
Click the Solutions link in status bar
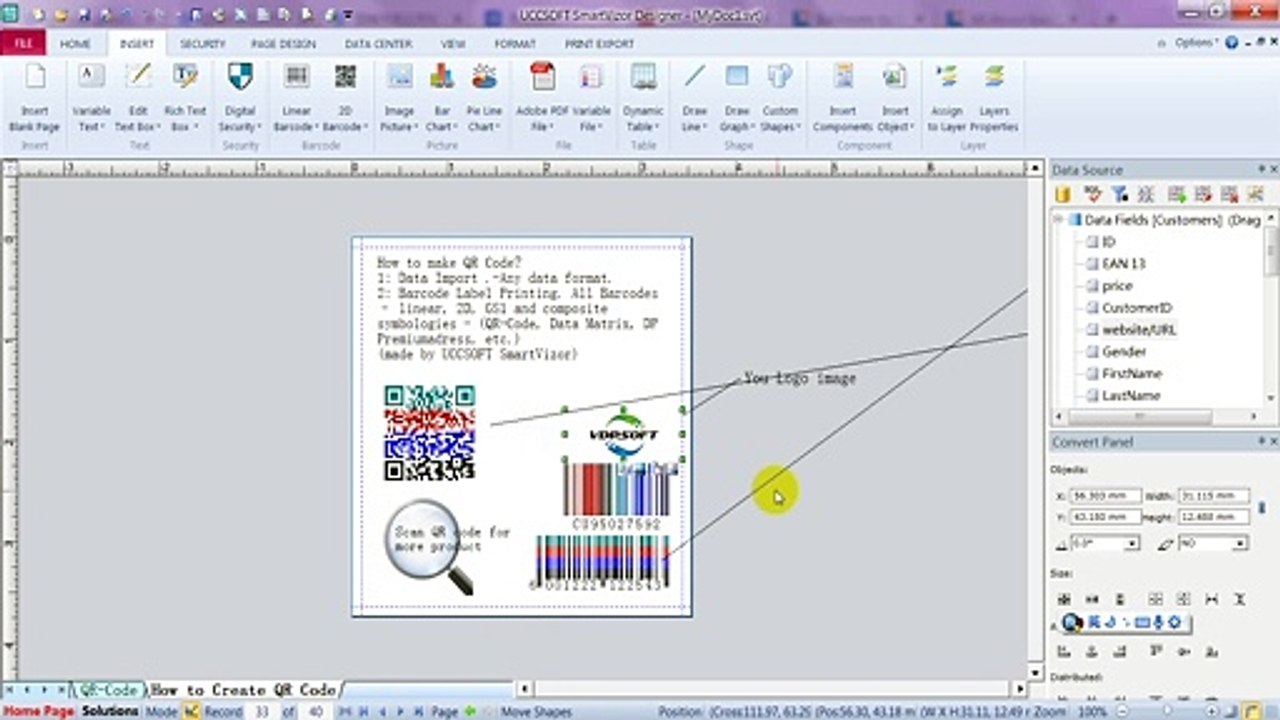click(x=110, y=712)
